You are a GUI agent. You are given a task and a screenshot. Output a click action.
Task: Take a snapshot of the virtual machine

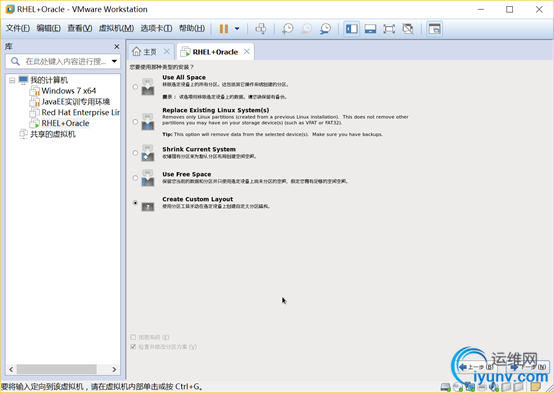coord(288,29)
